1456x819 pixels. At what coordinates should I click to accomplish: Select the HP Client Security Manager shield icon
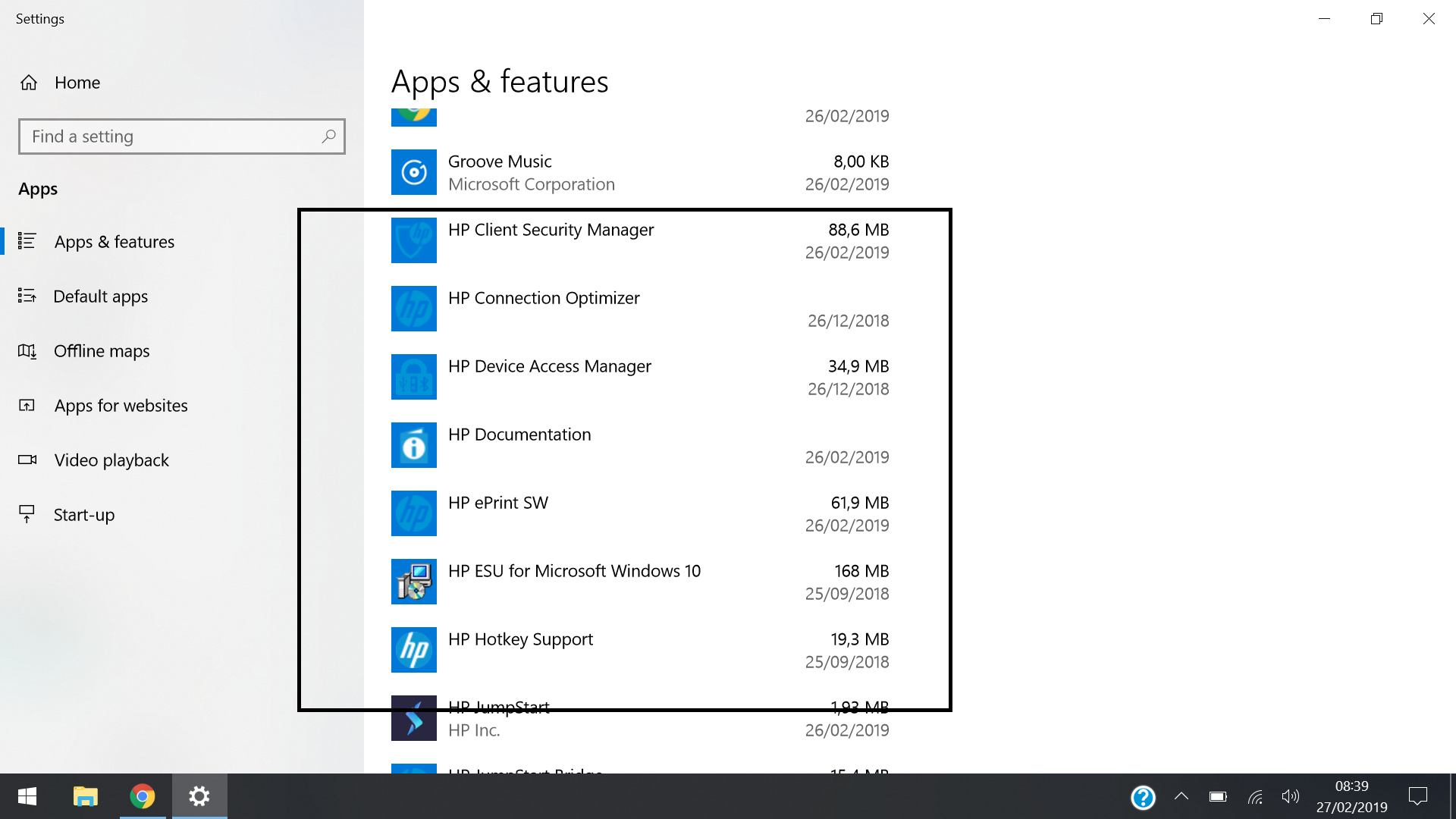413,240
